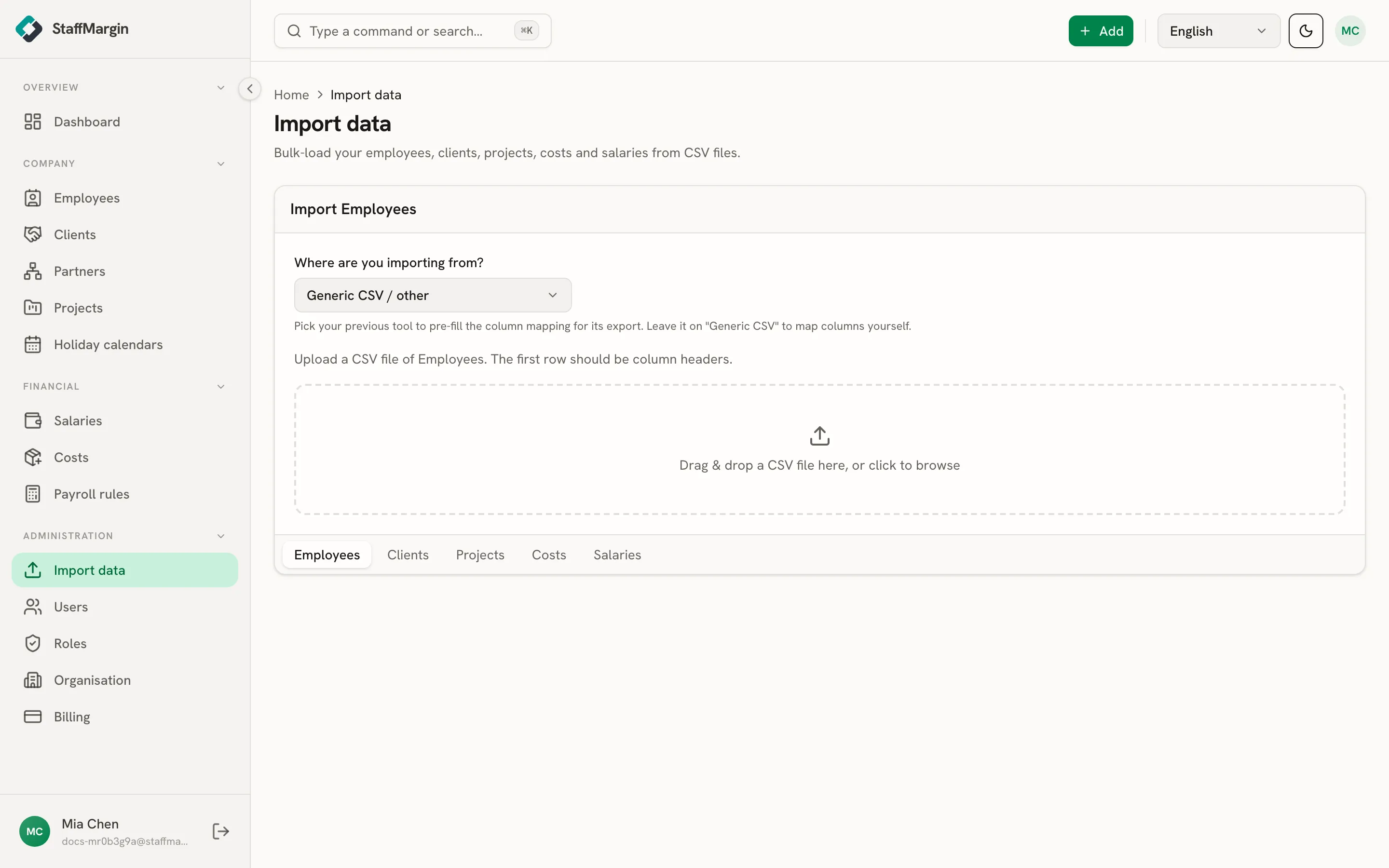1389x868 pixels.
Task: Click the log out icon beside Mia Chen
Action: (x=220, y=831)
